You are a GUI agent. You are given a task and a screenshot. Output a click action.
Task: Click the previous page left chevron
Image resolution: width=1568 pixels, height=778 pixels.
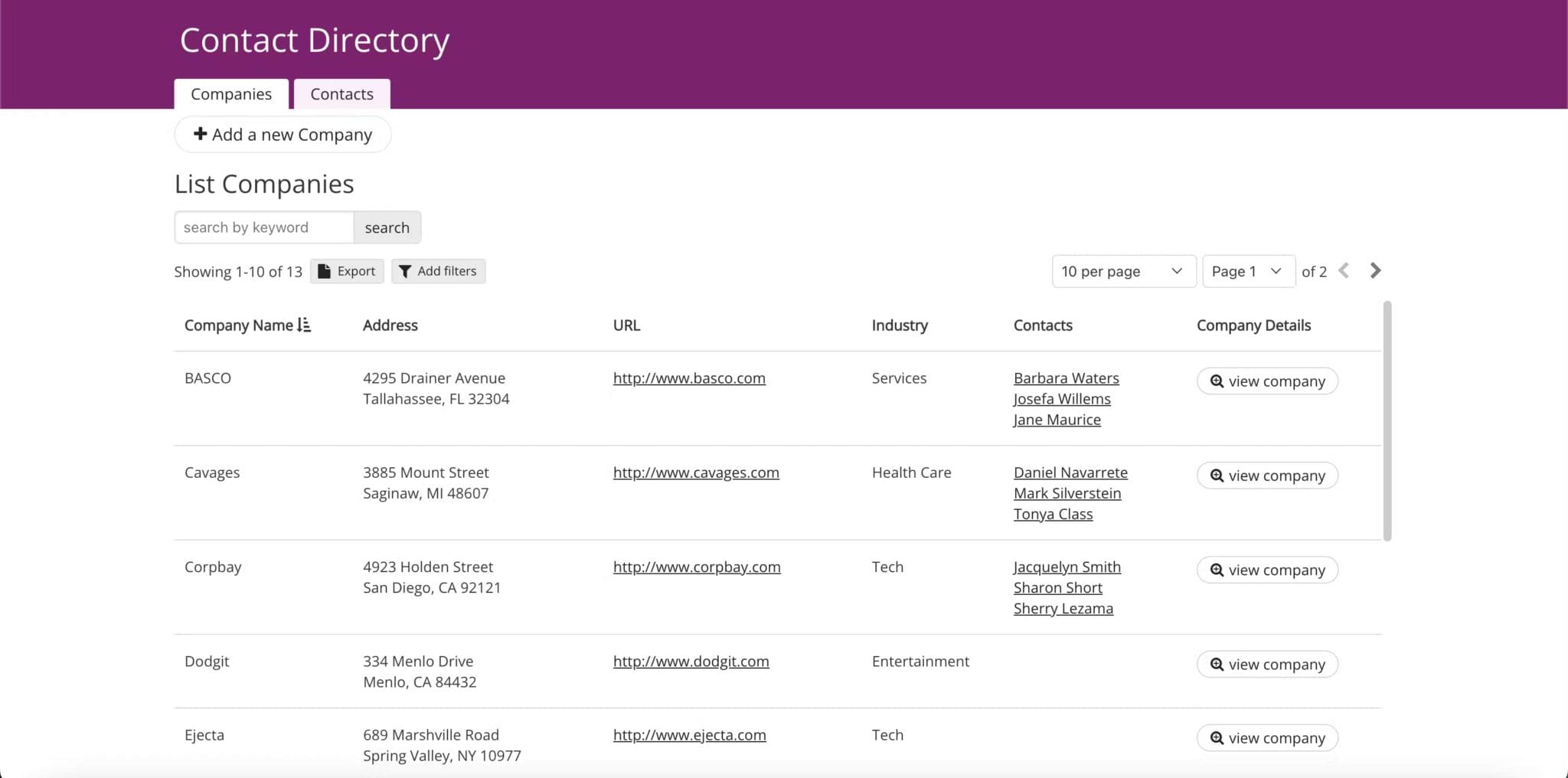[1344, 270]
